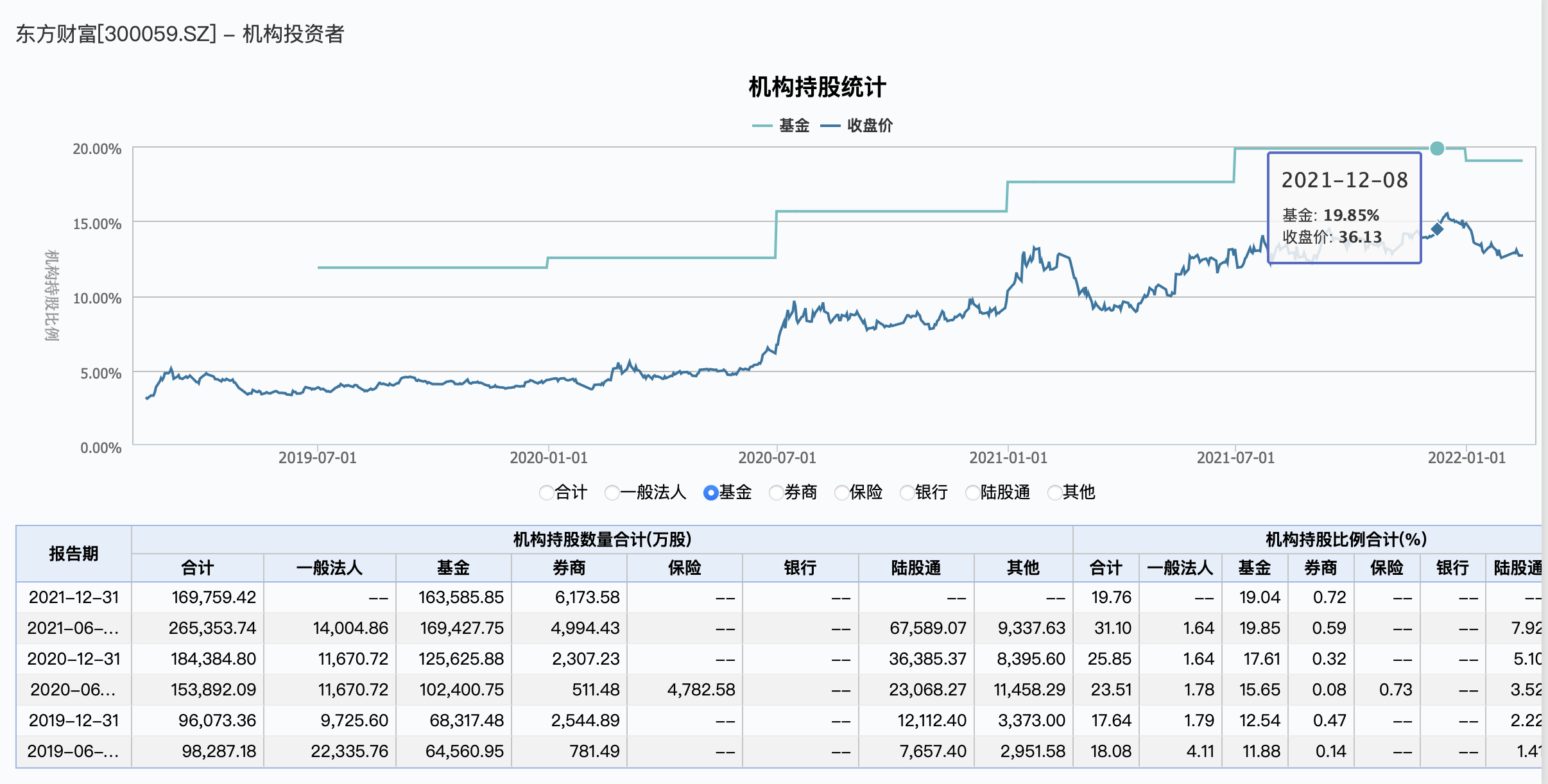
Task: Select the 2020-12-31 report row
Action: pos(74,659)
